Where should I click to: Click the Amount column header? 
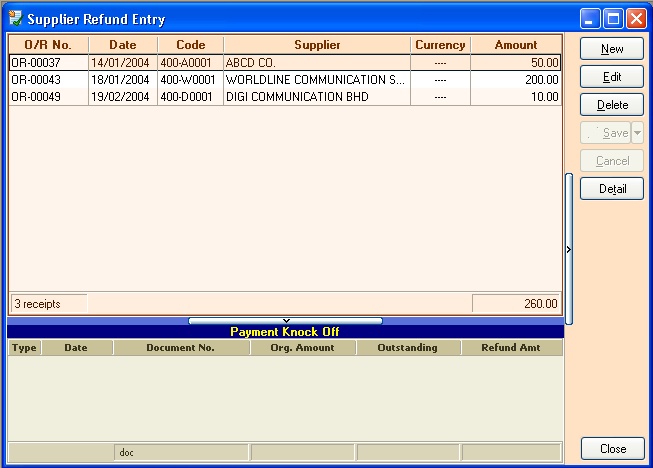(x=516, y=45)
